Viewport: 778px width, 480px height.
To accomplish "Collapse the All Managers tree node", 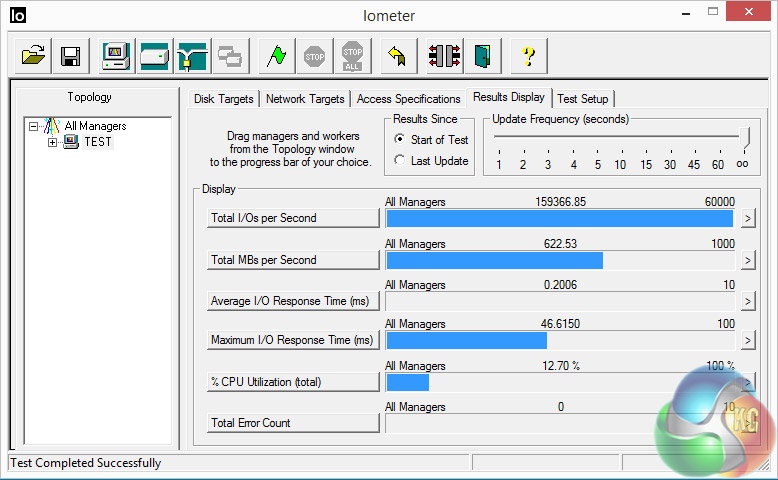I will click(x=33, y=126).
